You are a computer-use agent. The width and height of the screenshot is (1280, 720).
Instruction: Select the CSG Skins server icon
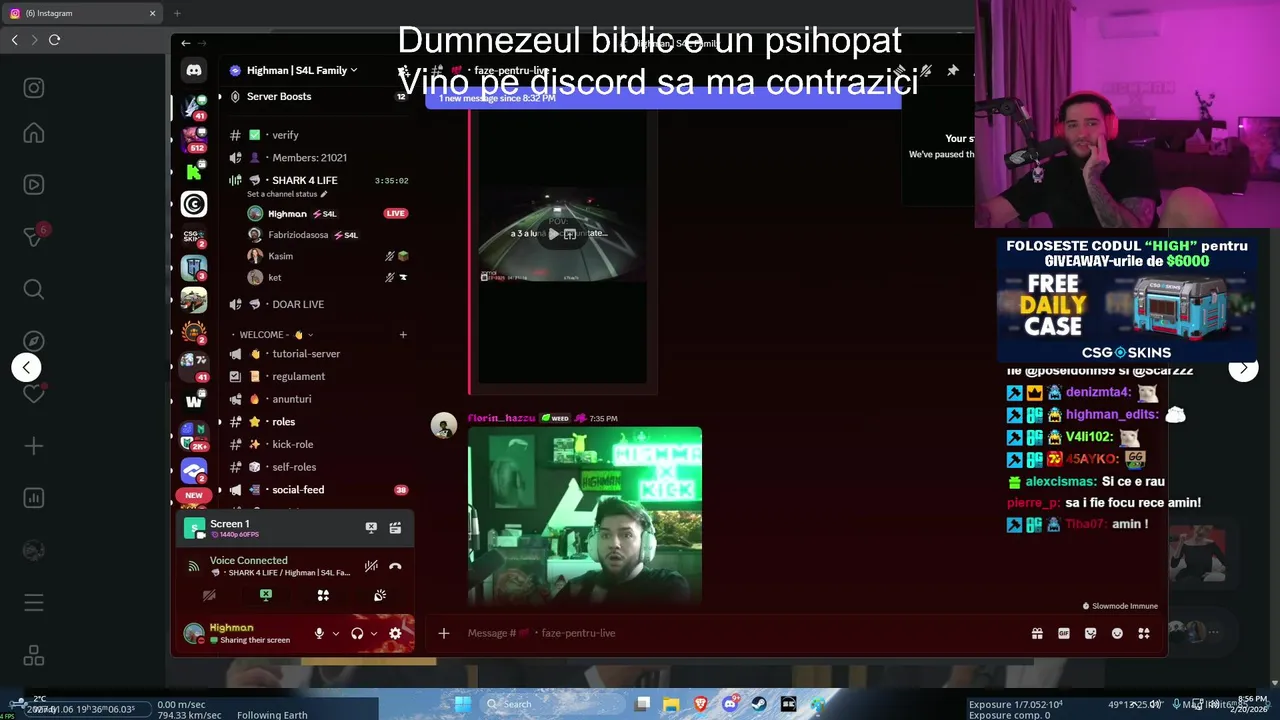coord(194,236)
